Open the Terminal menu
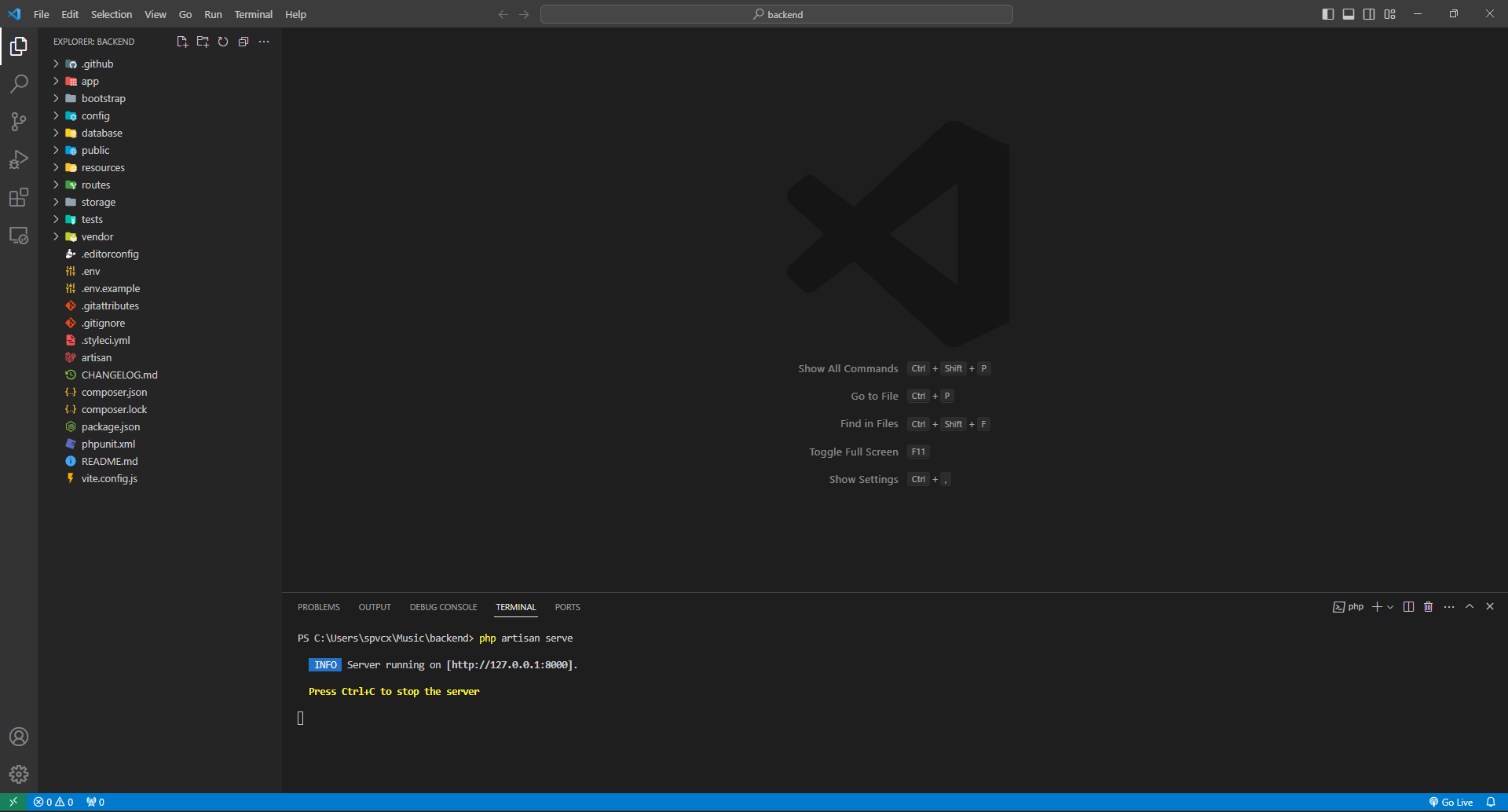Screen dimensions: 1508x812 point(253,14)
